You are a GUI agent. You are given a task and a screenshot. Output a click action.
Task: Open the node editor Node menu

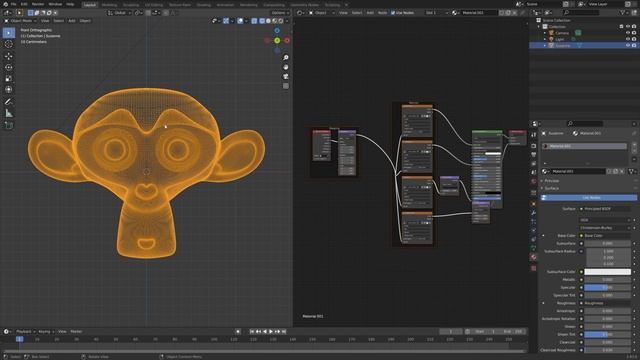(382, 13)
